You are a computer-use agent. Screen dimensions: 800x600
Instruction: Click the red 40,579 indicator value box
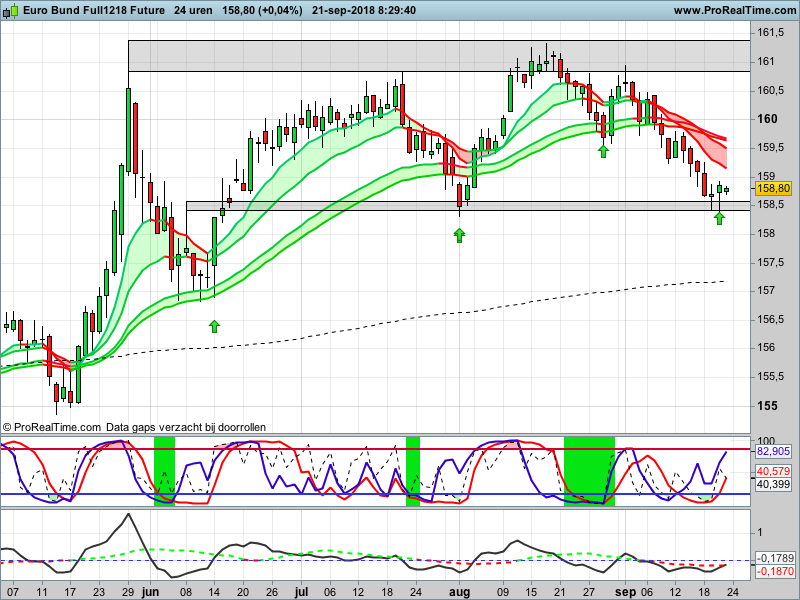pos(773,471)
